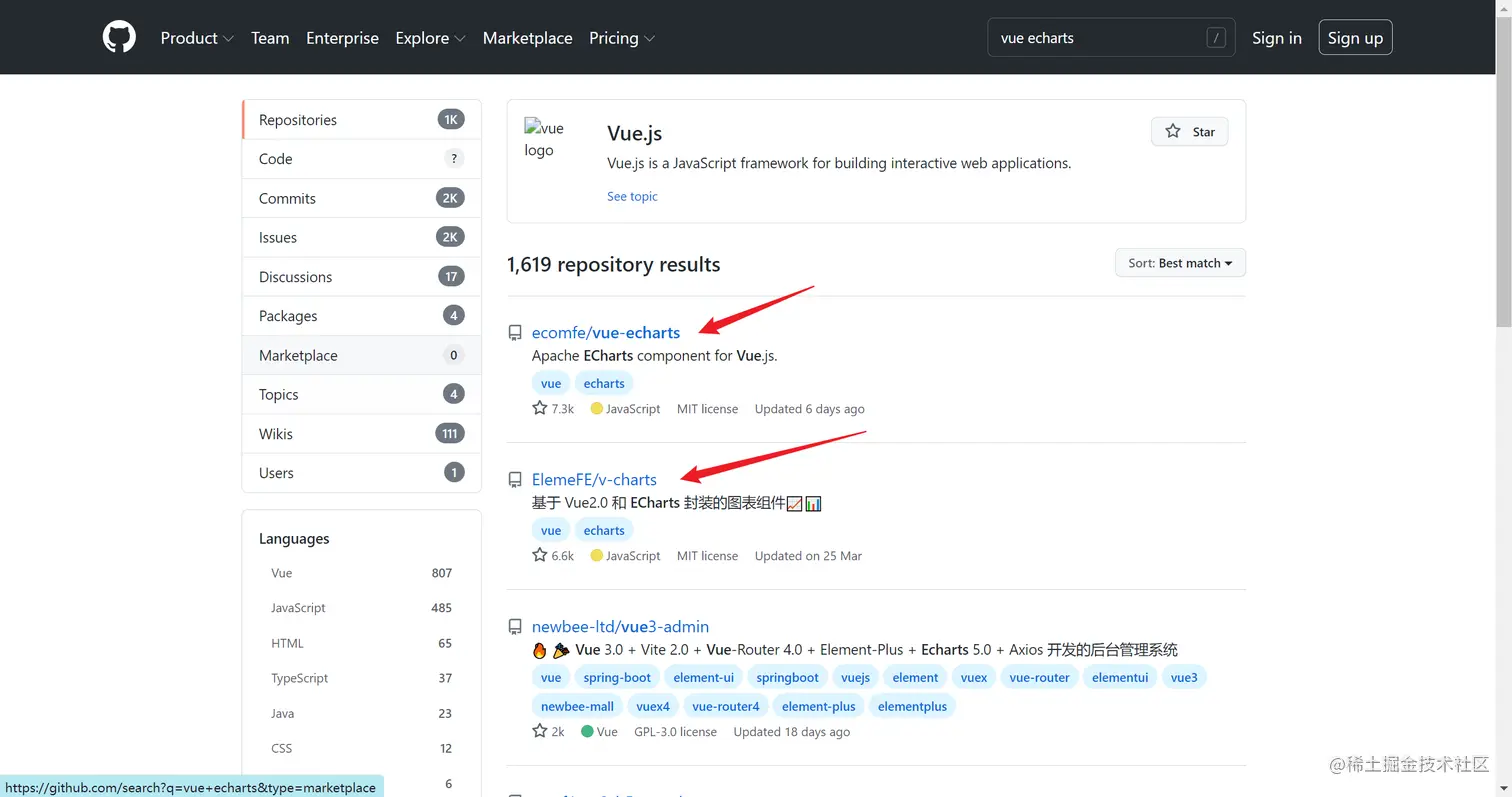
Task: Click the repo icon beside ElemeFE/v-charts
Action: [x=515, y=480]
